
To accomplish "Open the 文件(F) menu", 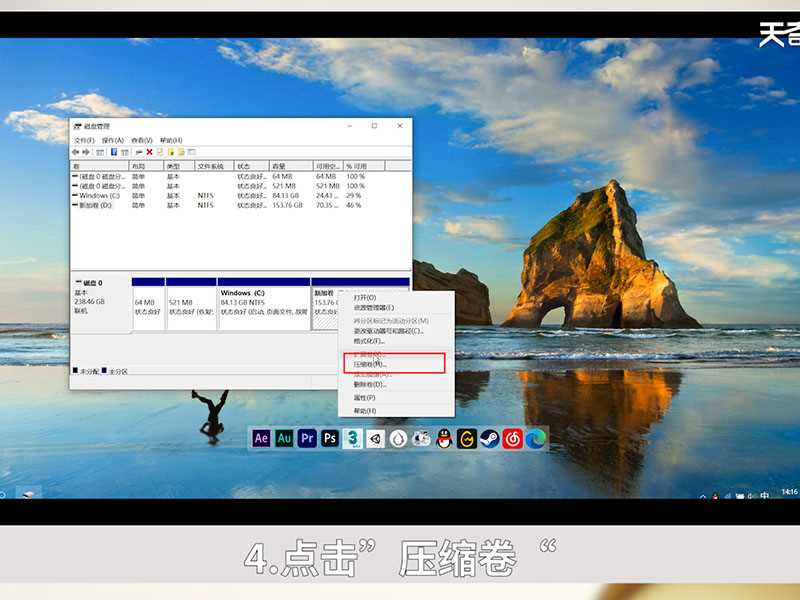I will [84, 140].
